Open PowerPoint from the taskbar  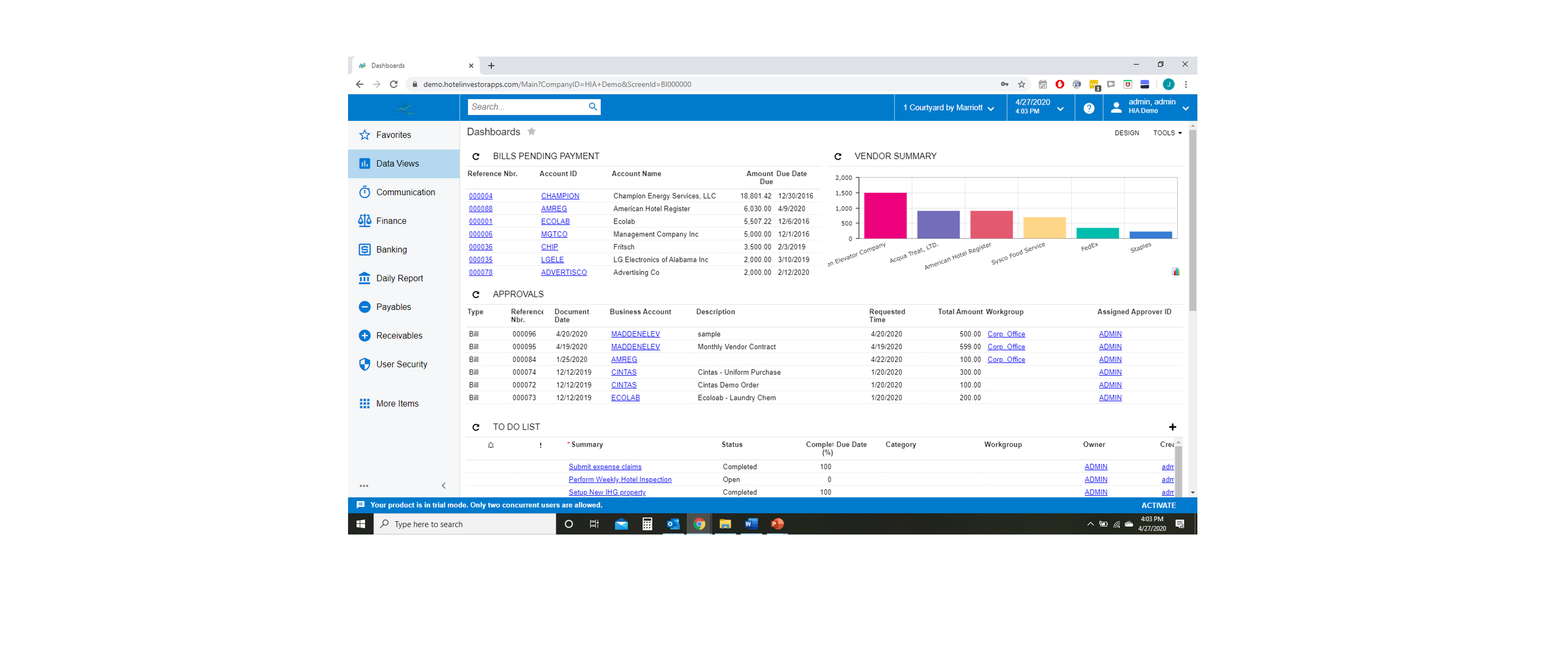(777, 524)
